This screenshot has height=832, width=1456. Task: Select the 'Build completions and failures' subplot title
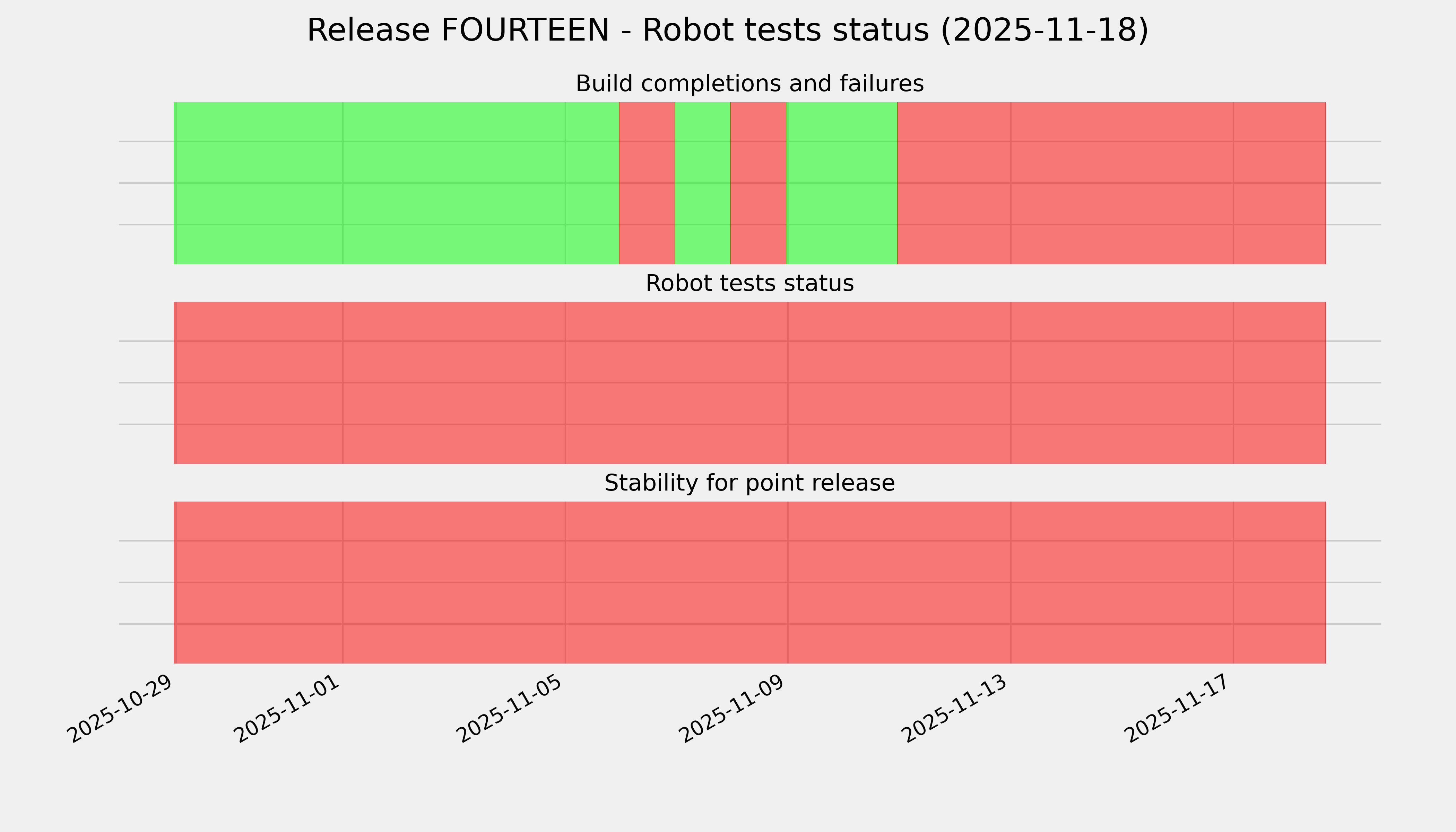pos(749,84)
